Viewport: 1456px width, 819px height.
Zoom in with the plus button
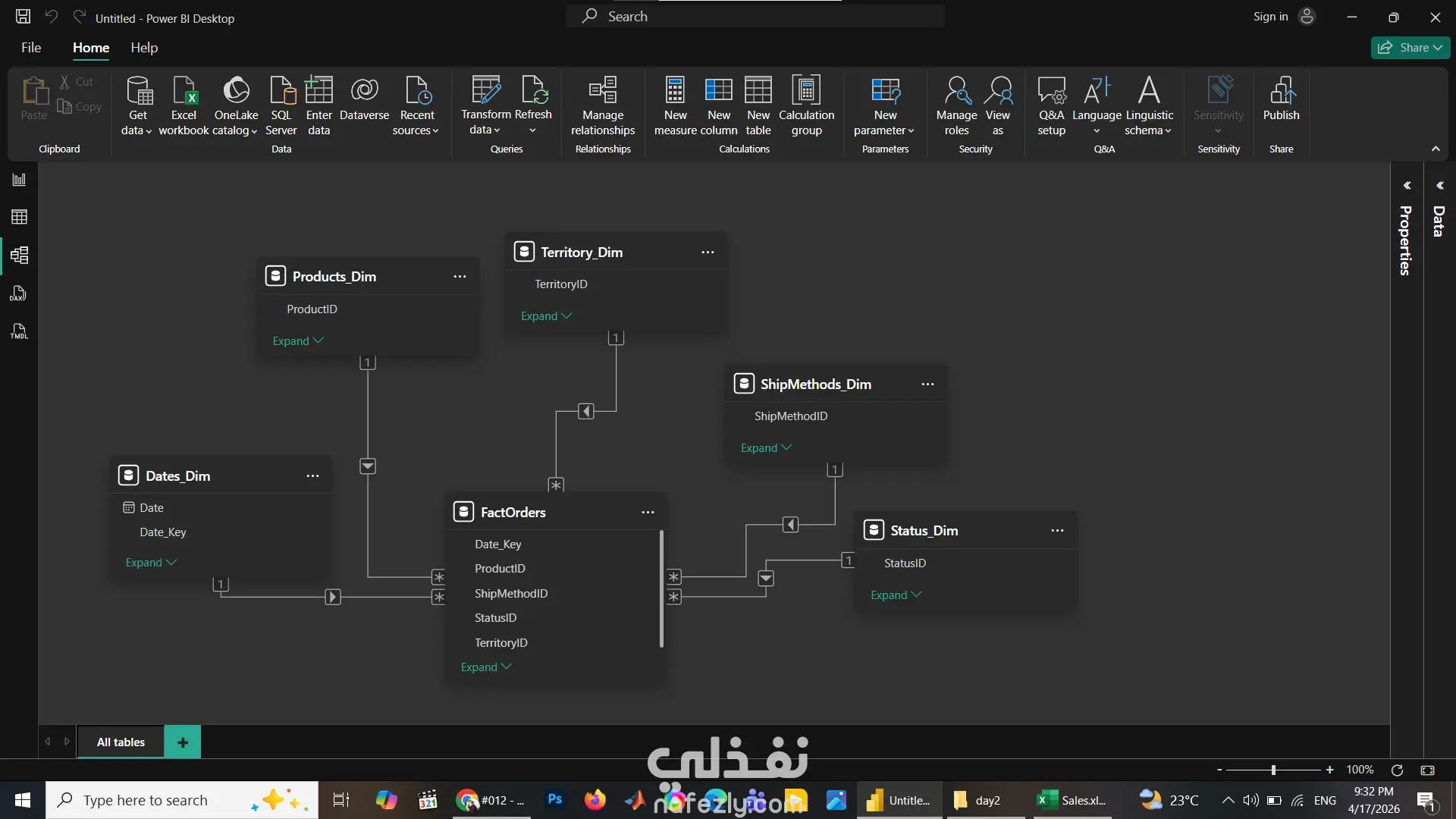coord(1329,770)
